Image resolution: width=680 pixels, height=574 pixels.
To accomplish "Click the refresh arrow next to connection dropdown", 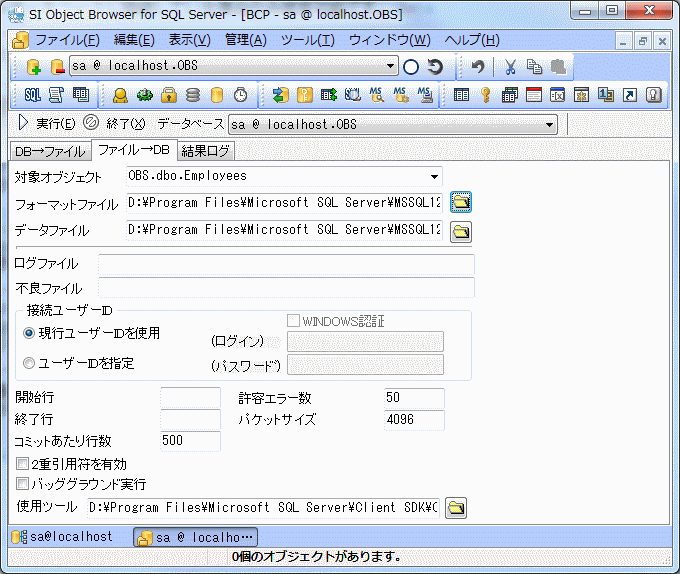I will (435, 67).
